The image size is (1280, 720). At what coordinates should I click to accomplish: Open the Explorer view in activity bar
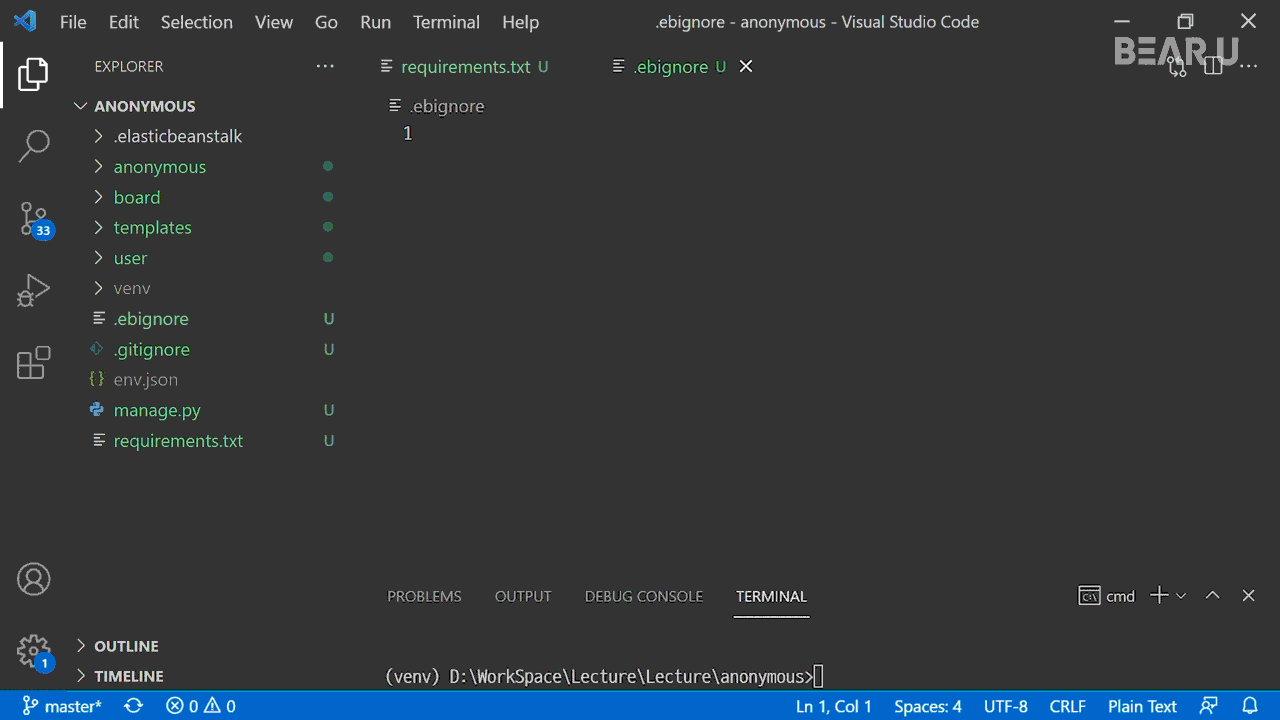click(33, 75)
